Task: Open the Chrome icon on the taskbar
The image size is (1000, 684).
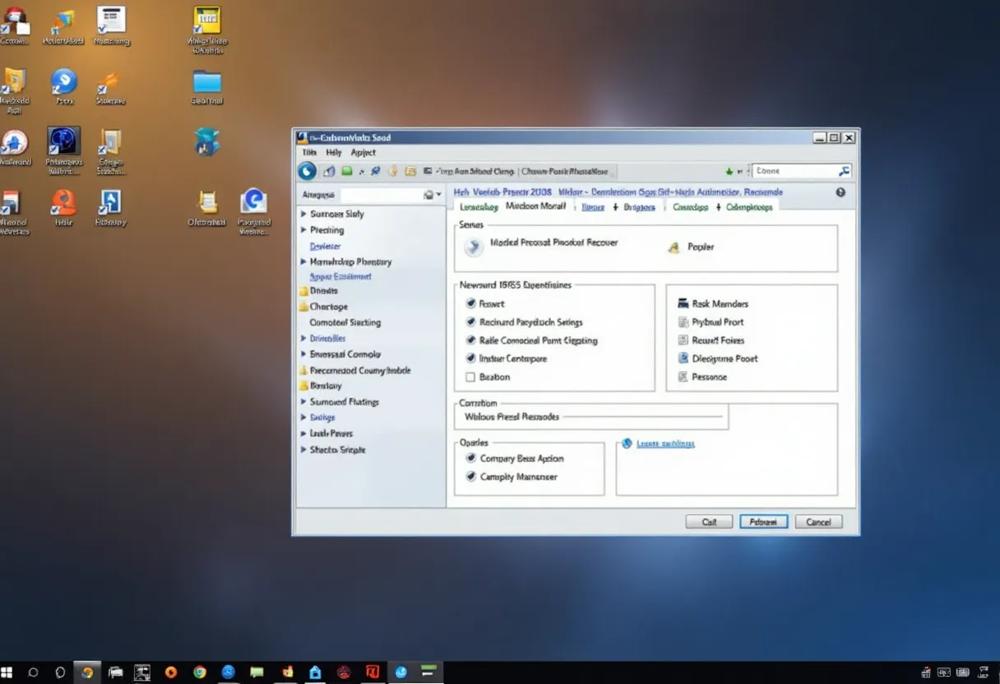Action: 200,672
